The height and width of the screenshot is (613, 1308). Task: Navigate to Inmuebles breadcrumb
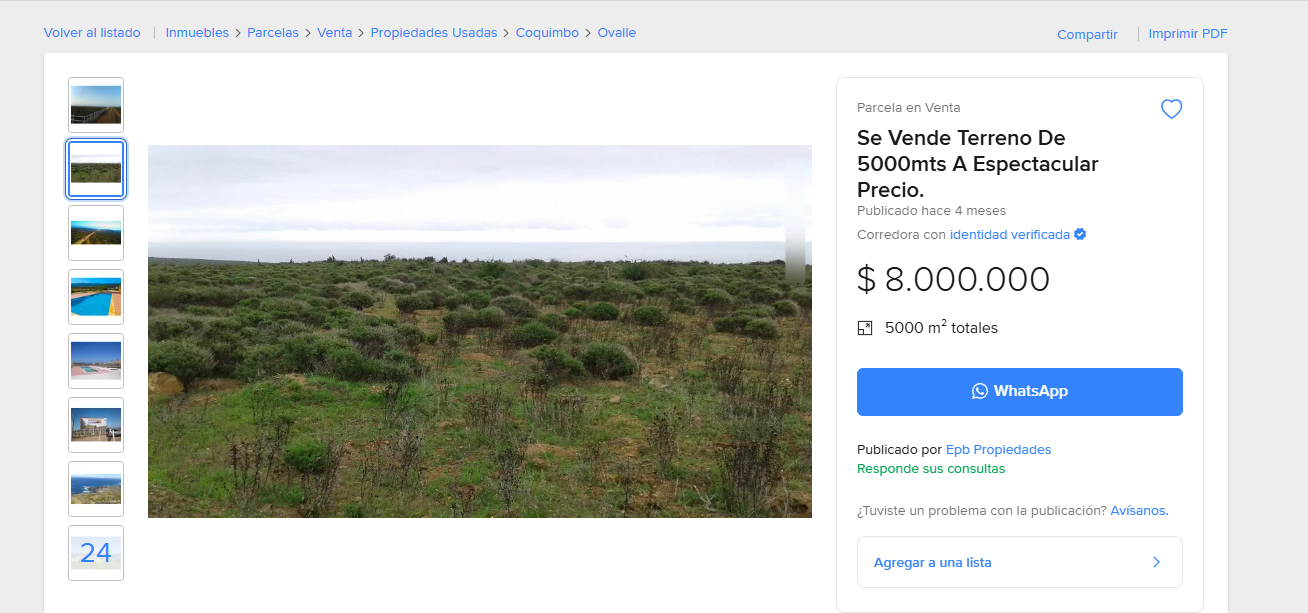point(197,33)
